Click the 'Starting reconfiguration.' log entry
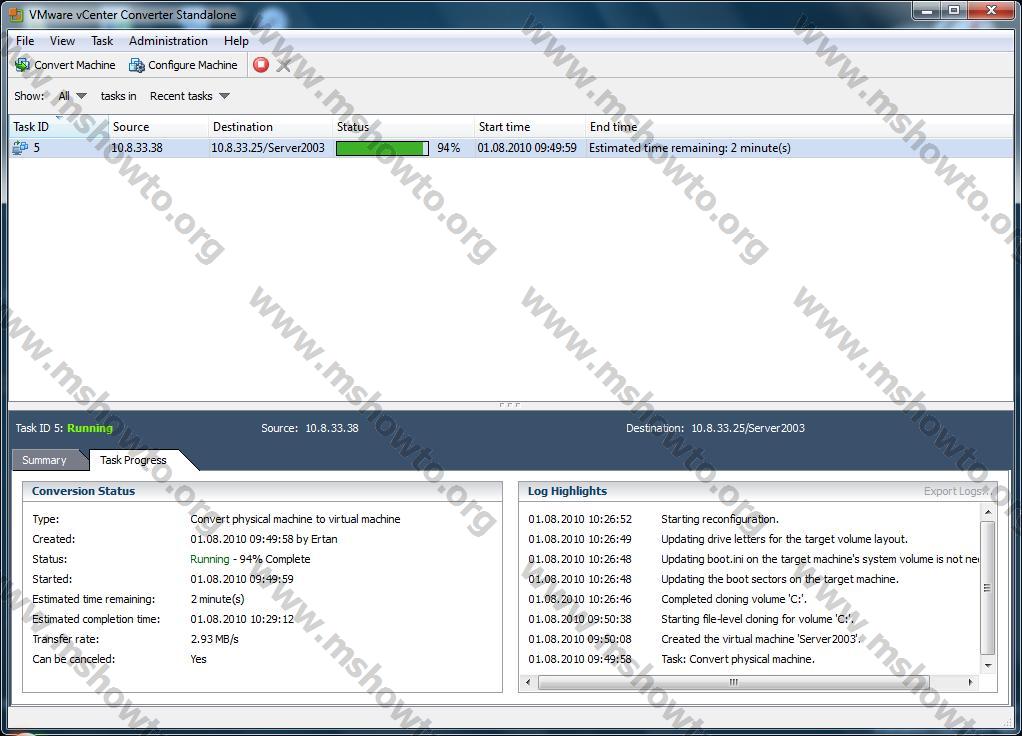The width and height of the screenshot is (1022, 736). [720, 519]
